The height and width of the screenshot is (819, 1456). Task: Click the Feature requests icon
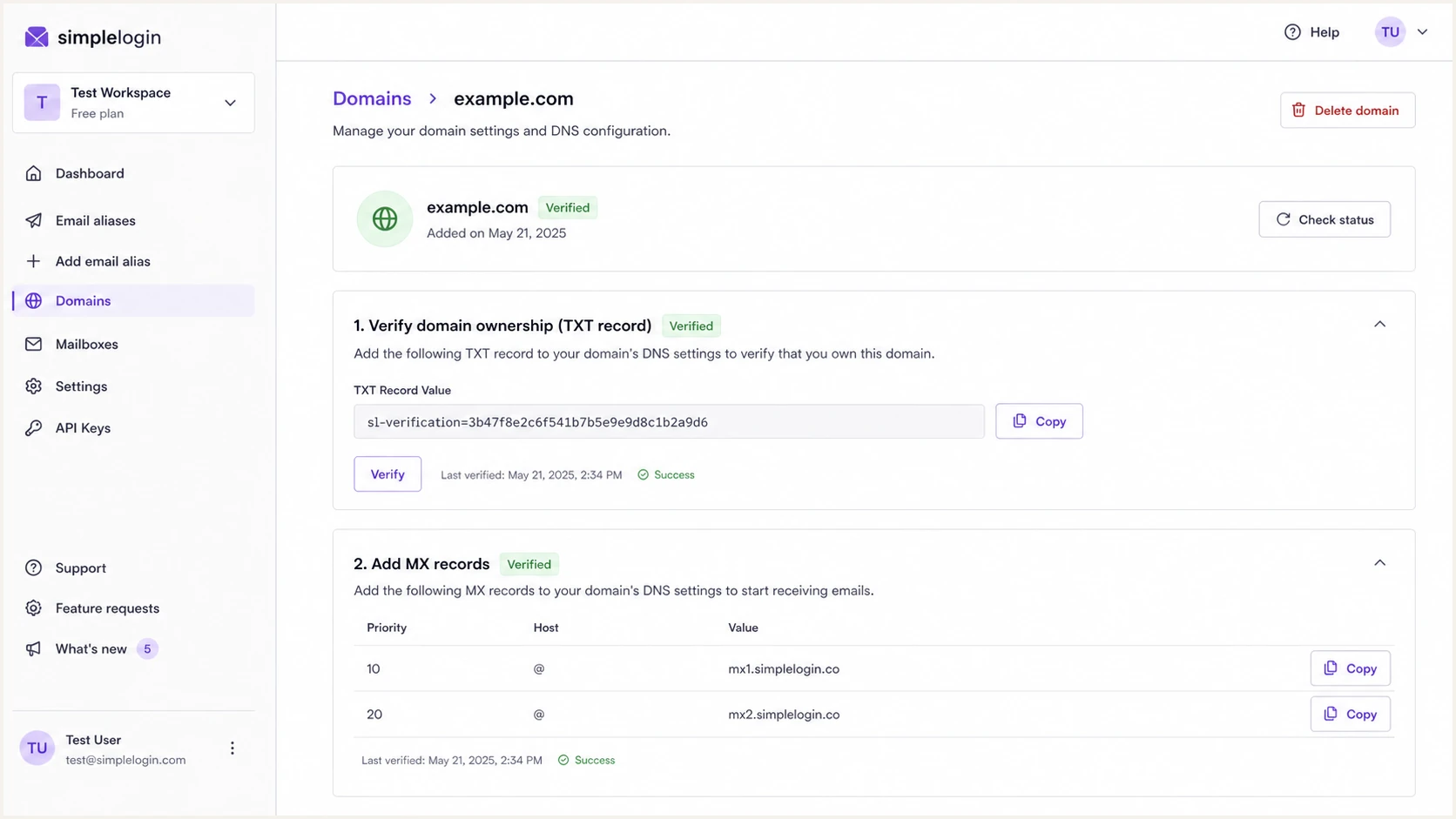click(33, 608)
